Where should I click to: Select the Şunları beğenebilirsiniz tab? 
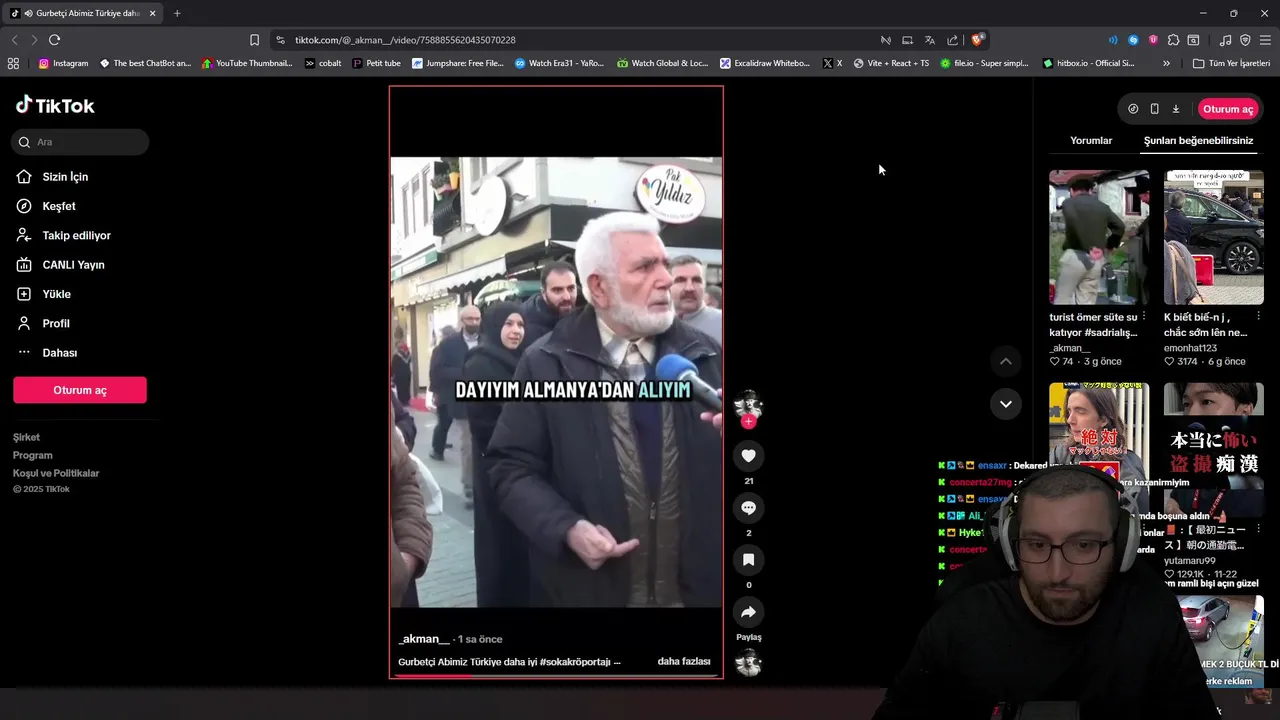point(1198,141)
